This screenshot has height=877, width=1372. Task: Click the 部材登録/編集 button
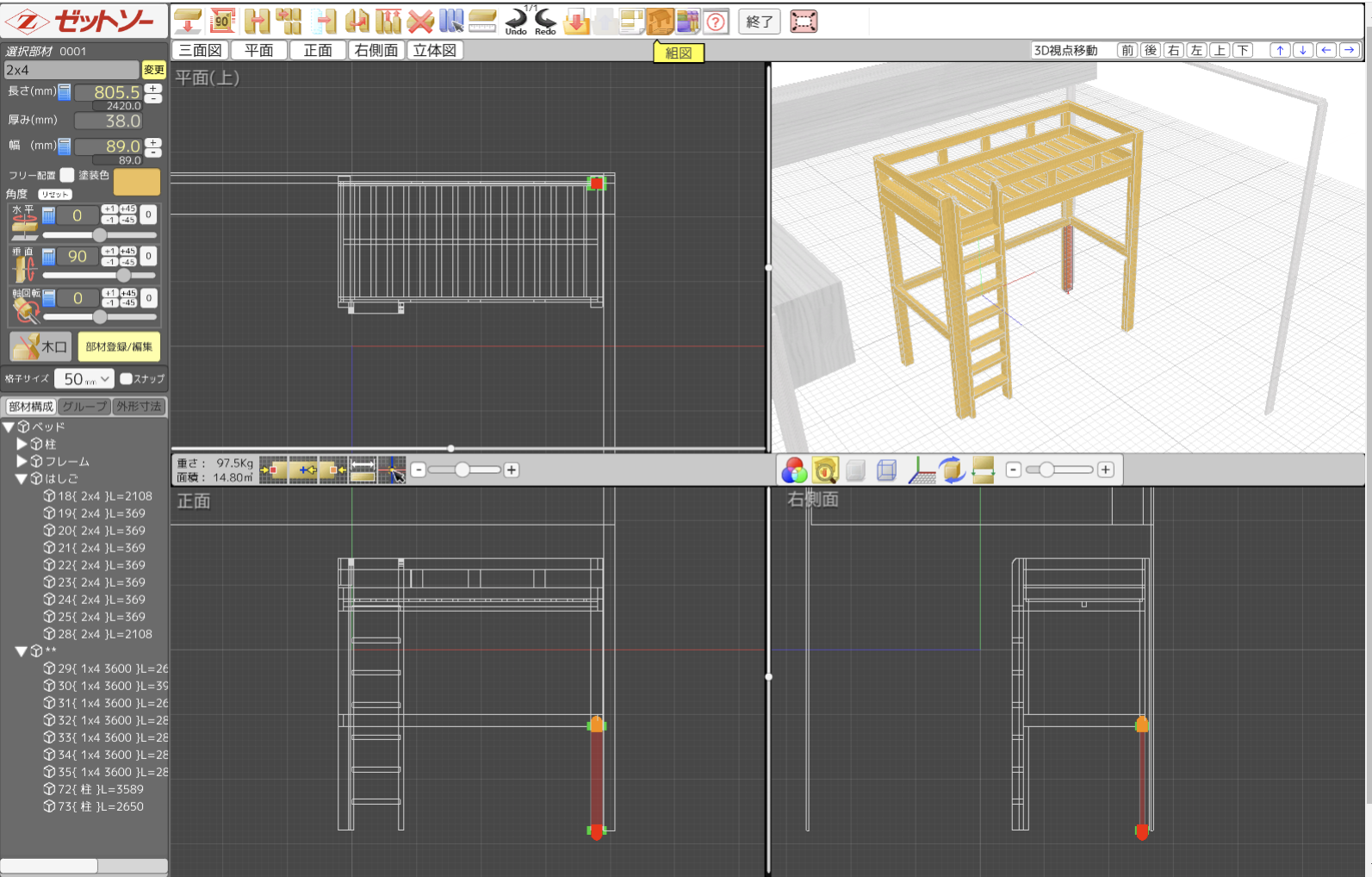pos(119,346)
